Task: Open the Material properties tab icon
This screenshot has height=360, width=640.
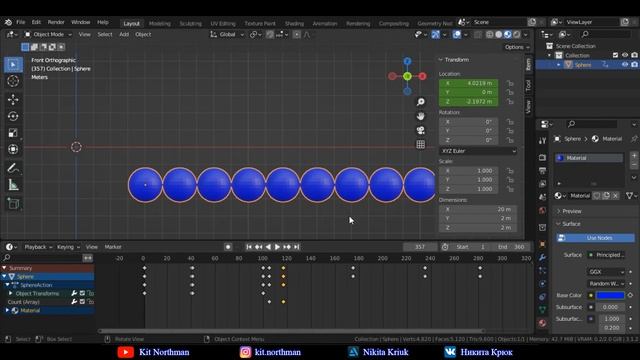Action: point(542,323)
